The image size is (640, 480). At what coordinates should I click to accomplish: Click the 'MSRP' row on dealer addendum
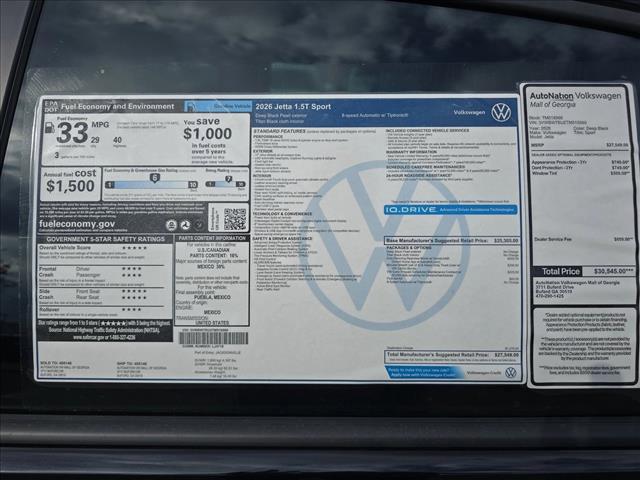click(579, 145)
